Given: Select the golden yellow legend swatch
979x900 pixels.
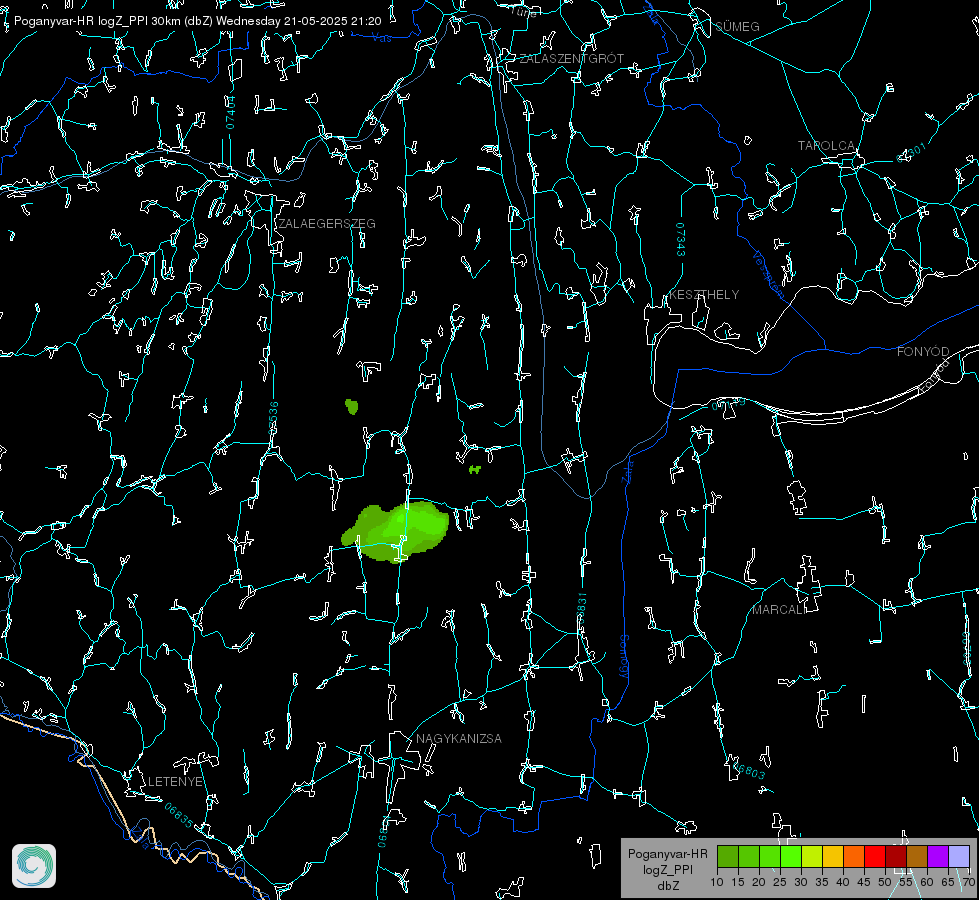Looking at the screenshot, I should point(833,856).
